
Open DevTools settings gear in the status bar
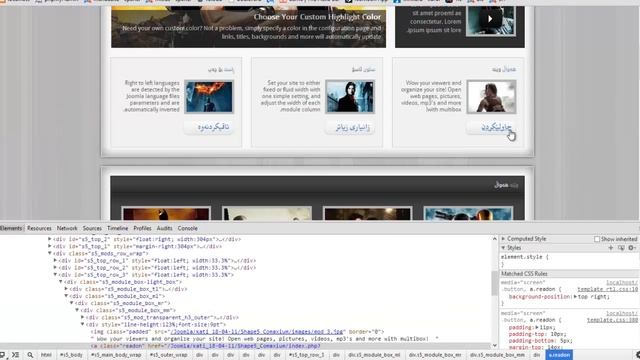pos(638,355)
